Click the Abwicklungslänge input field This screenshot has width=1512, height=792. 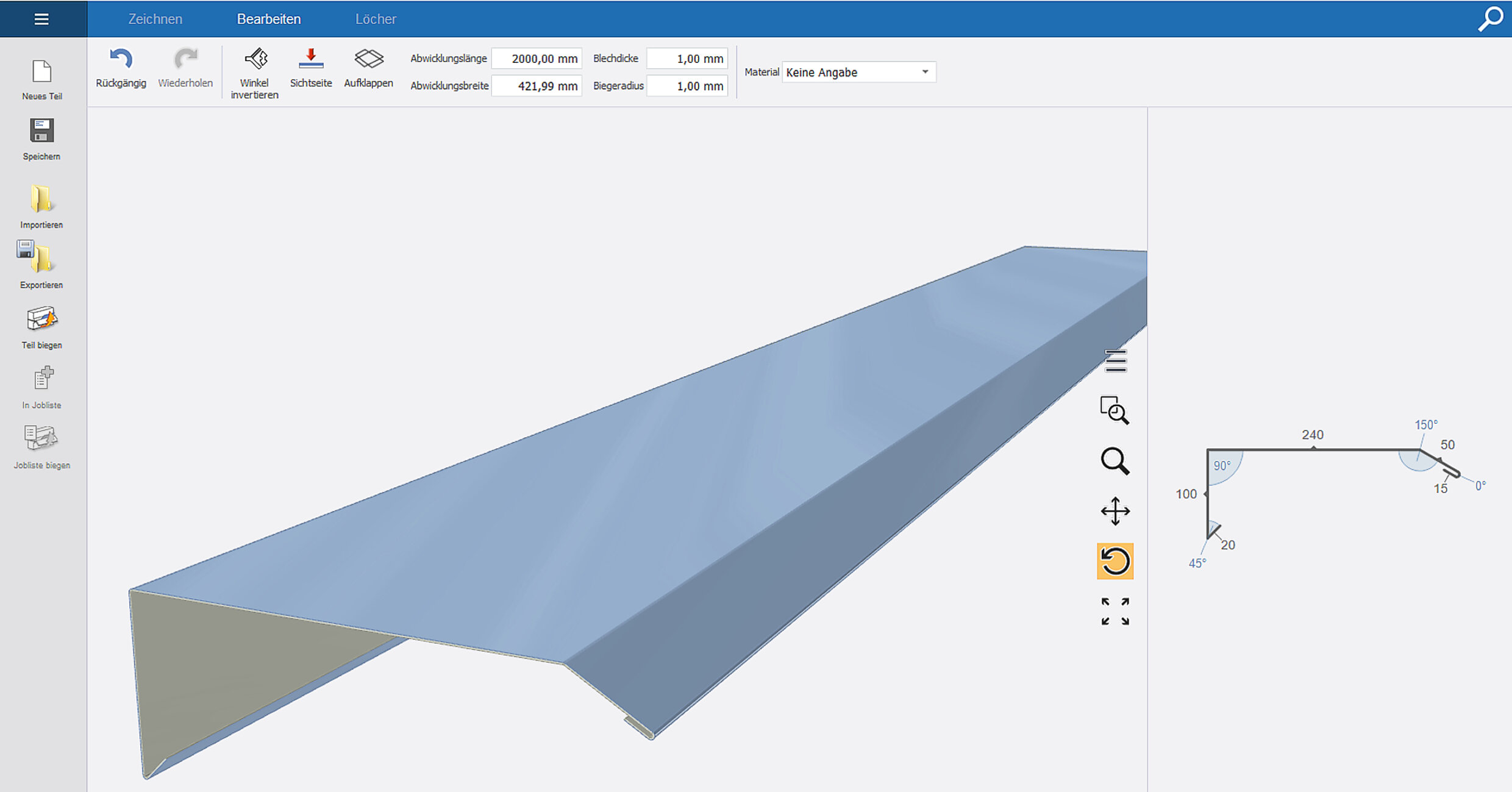click(537, 59)
